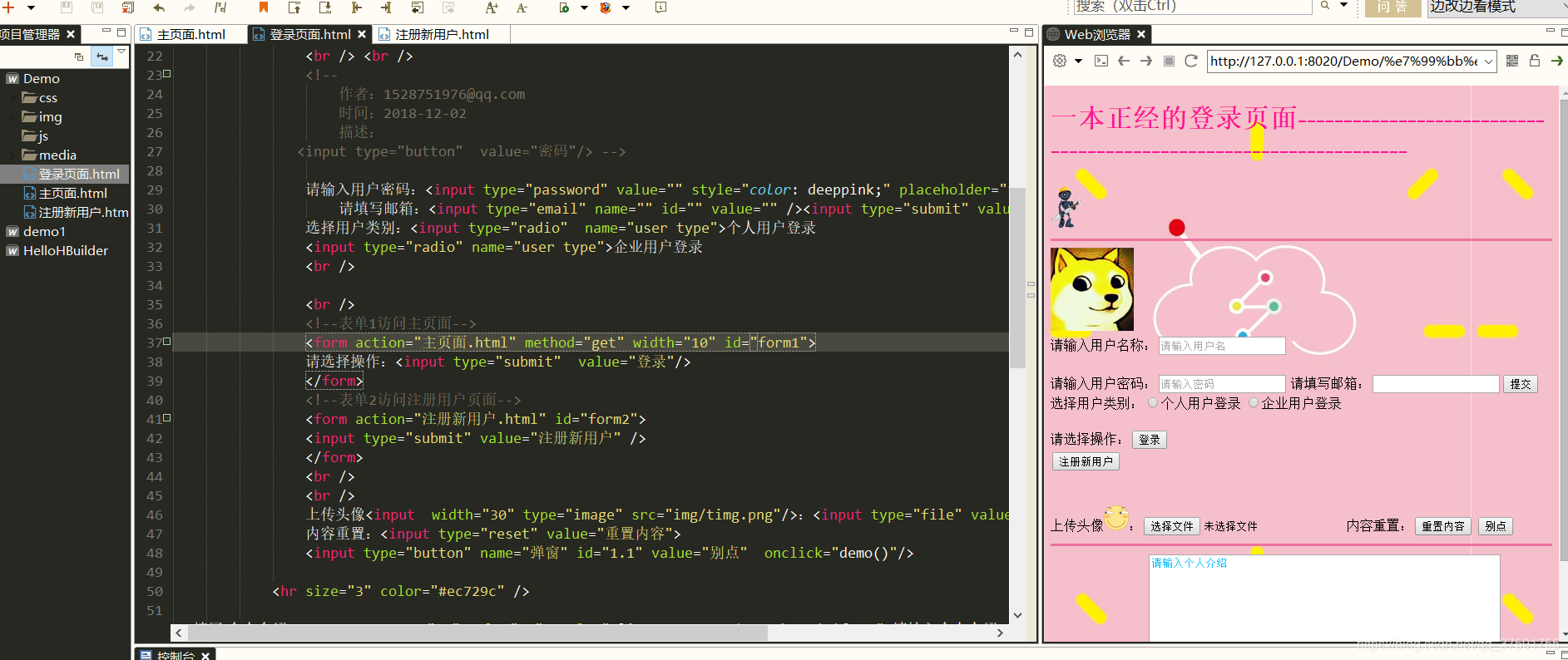The width and height of the screenshot is (1568, 660).
Task: Select the Web浏览器 panel tab
Action: (1096, 34)
